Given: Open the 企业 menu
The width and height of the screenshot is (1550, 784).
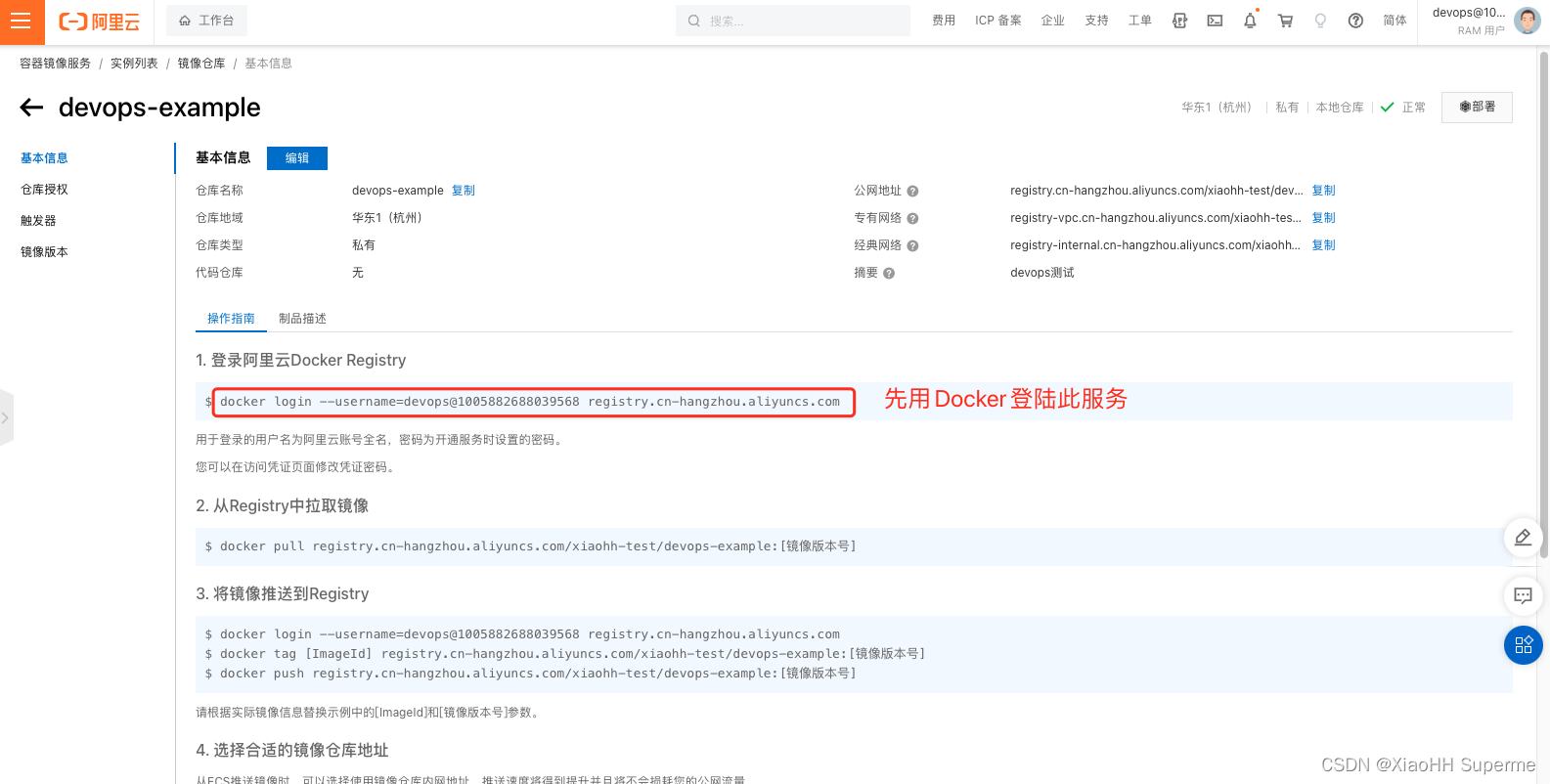Looking at the screenshot, I should click(1053, 21).
